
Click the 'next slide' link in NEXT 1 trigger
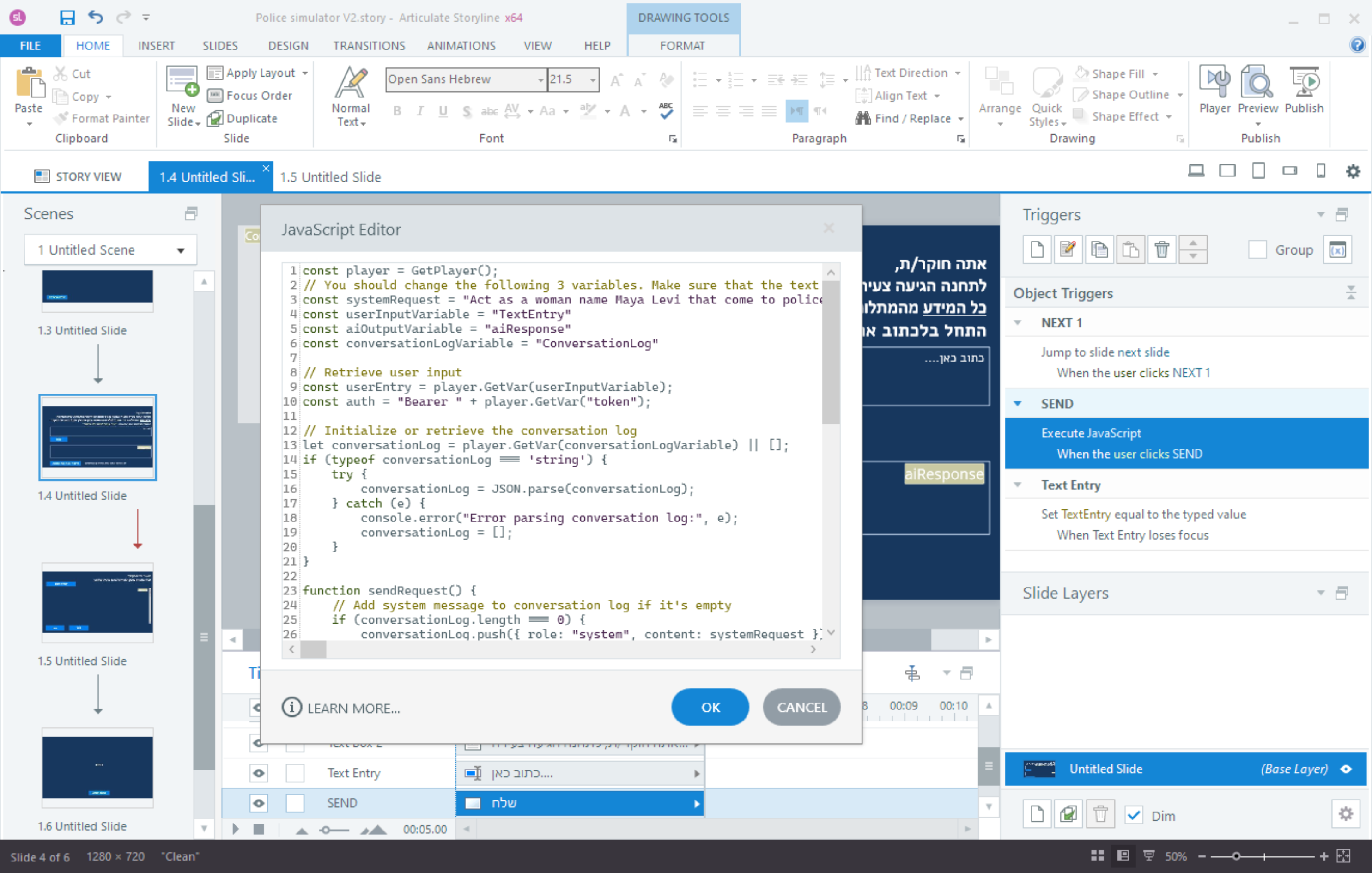[1143, 352]
